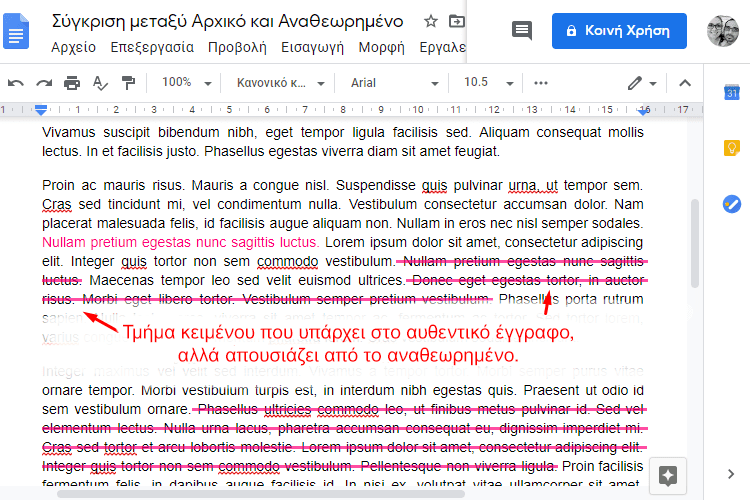The height and width of the screenshot is (500, 750).
Task: Select the paint format tool
Action: pos(128,83)
